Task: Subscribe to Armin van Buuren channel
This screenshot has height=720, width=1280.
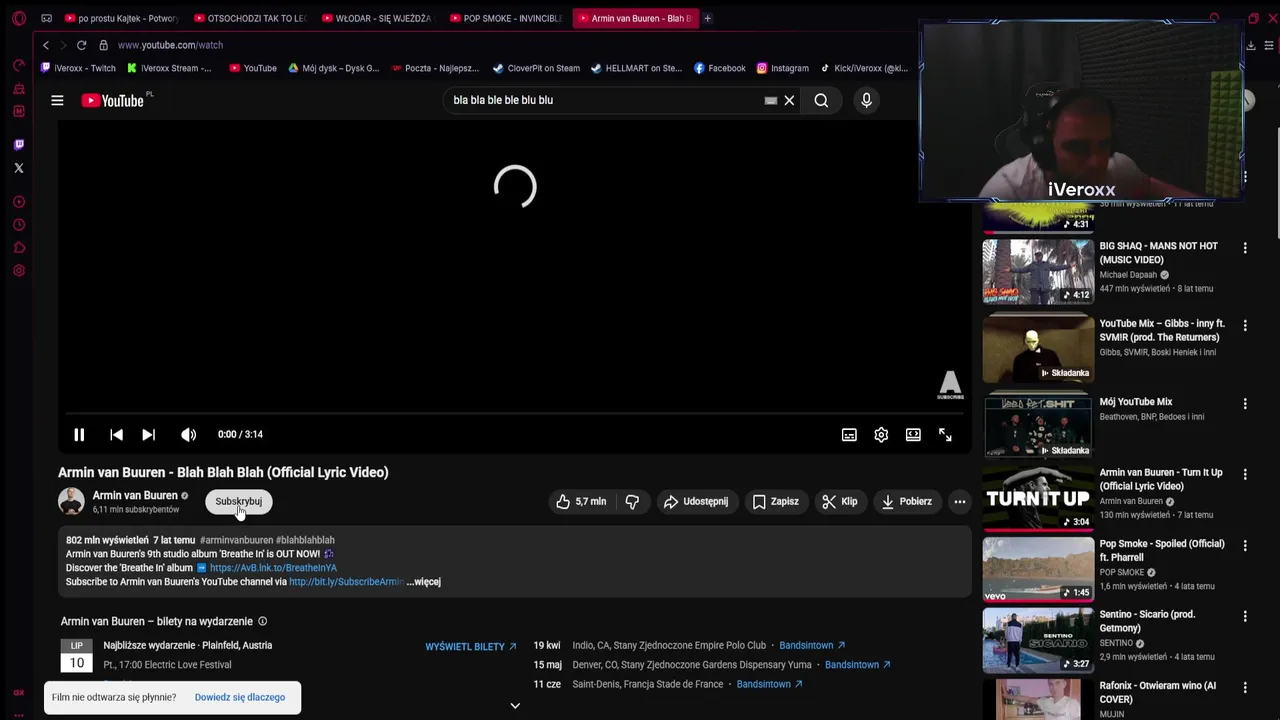Action: point(238,501)
